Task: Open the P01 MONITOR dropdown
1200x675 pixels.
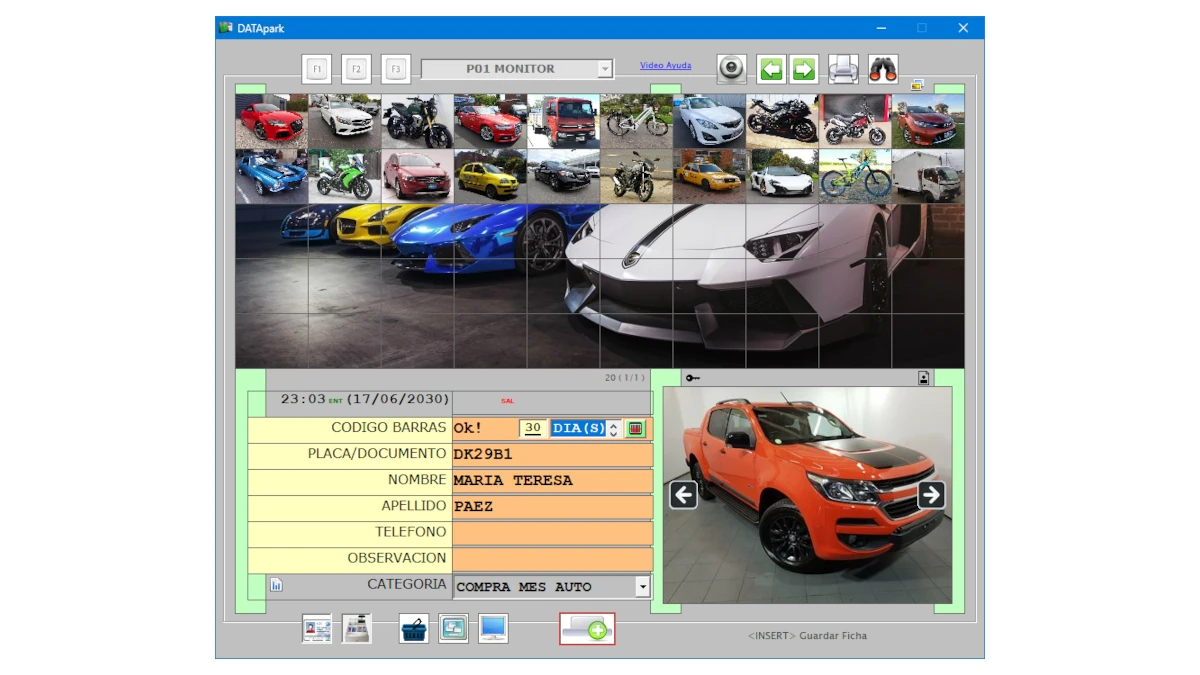Action: pos(605,68)
